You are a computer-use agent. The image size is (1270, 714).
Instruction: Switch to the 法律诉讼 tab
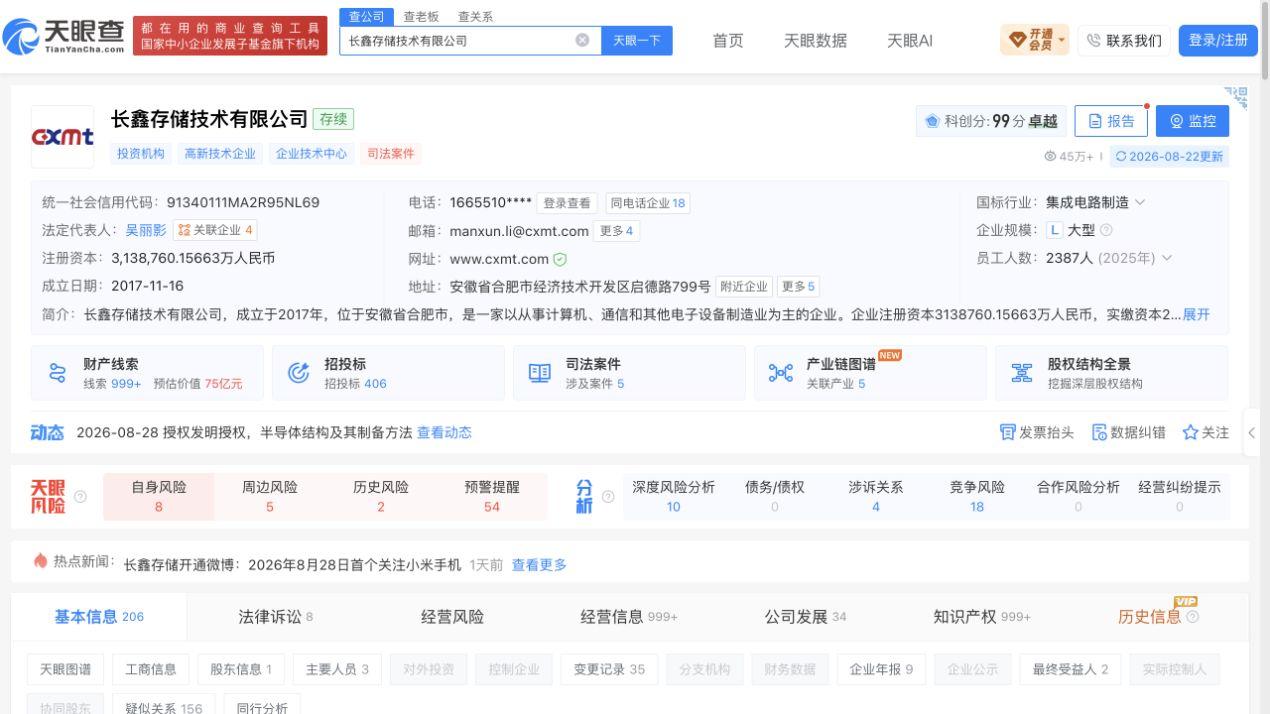click(275, 617)
